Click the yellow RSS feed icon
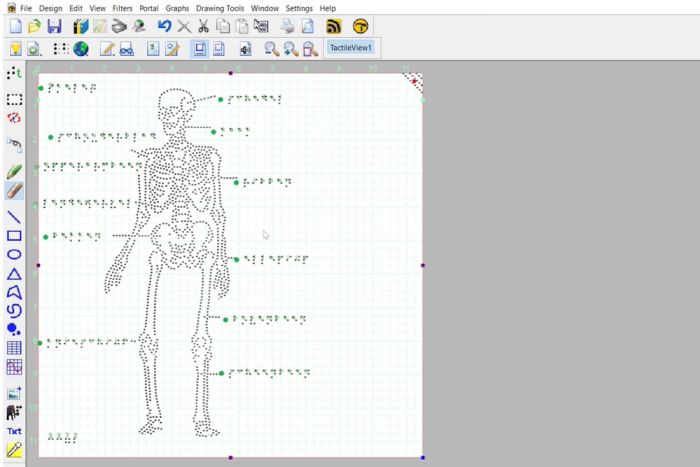 coord(334,26)
